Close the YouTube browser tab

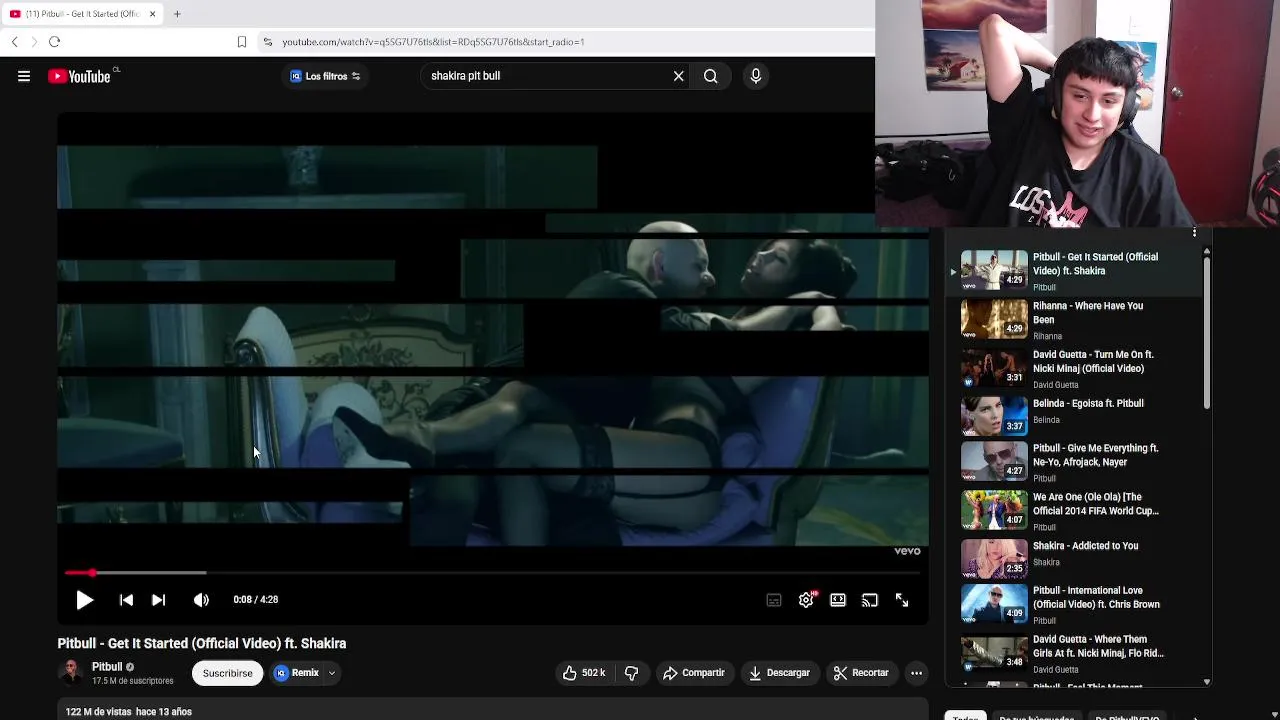(152, 14)
